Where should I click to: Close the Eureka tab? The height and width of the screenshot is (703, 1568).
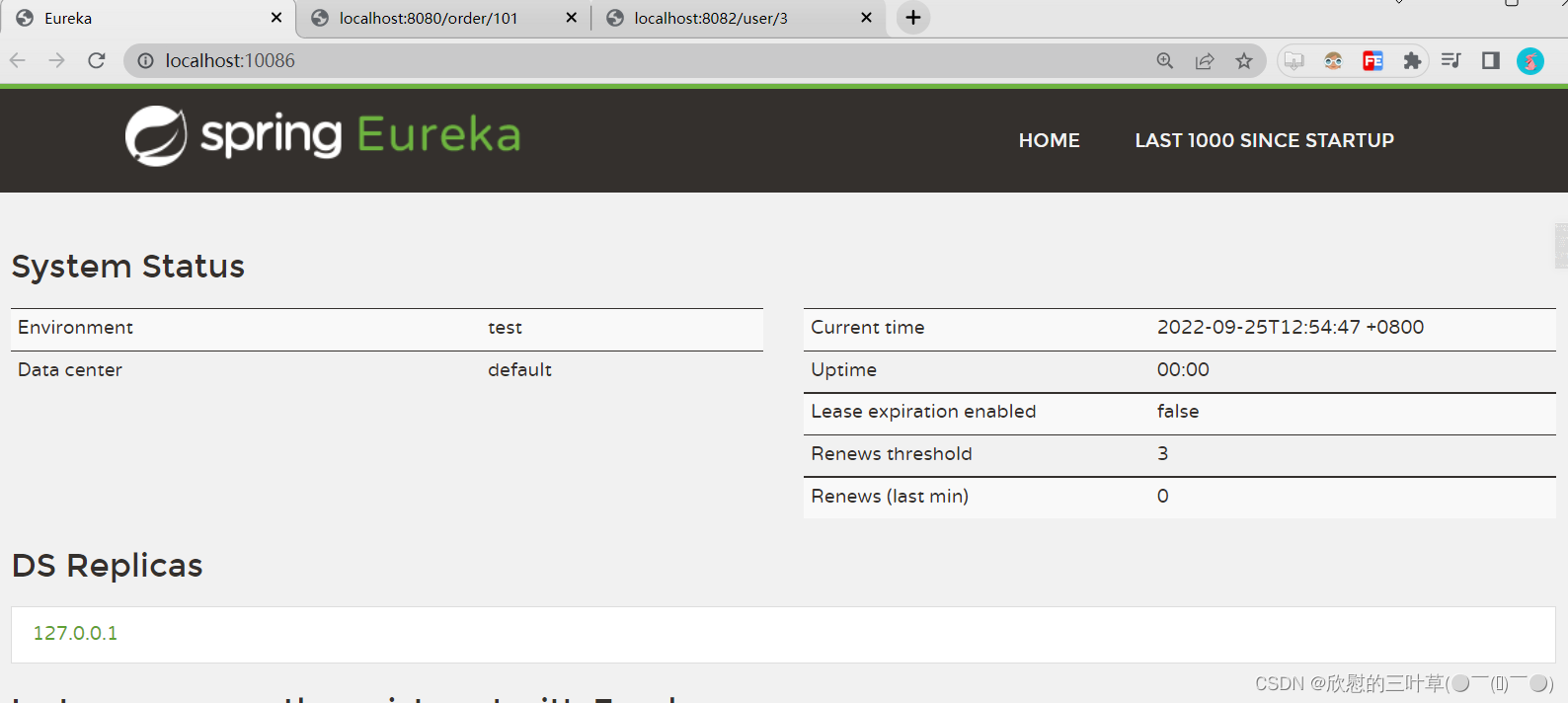coord(276,18)
